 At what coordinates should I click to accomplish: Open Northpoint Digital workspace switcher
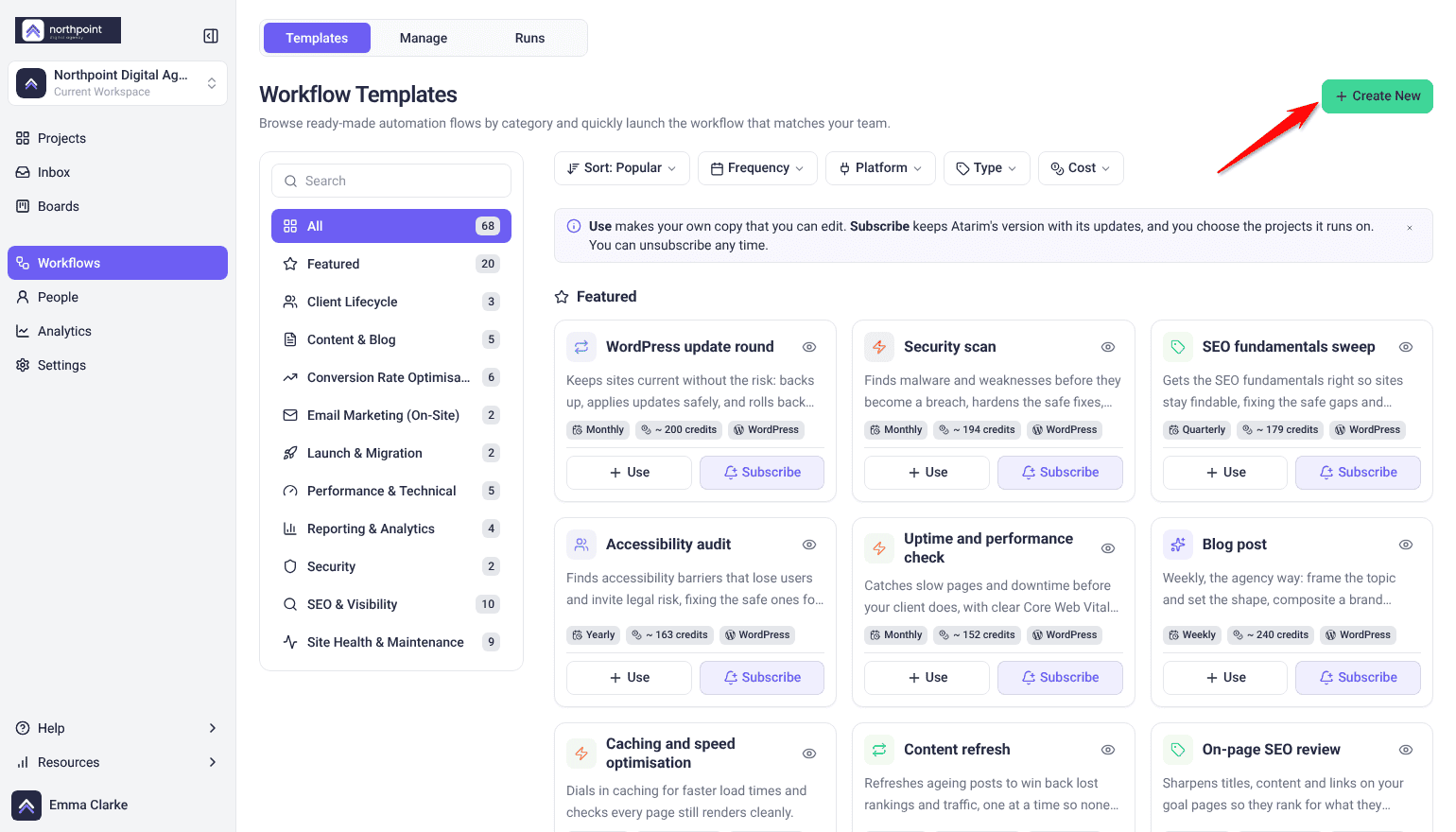(117, 83)
